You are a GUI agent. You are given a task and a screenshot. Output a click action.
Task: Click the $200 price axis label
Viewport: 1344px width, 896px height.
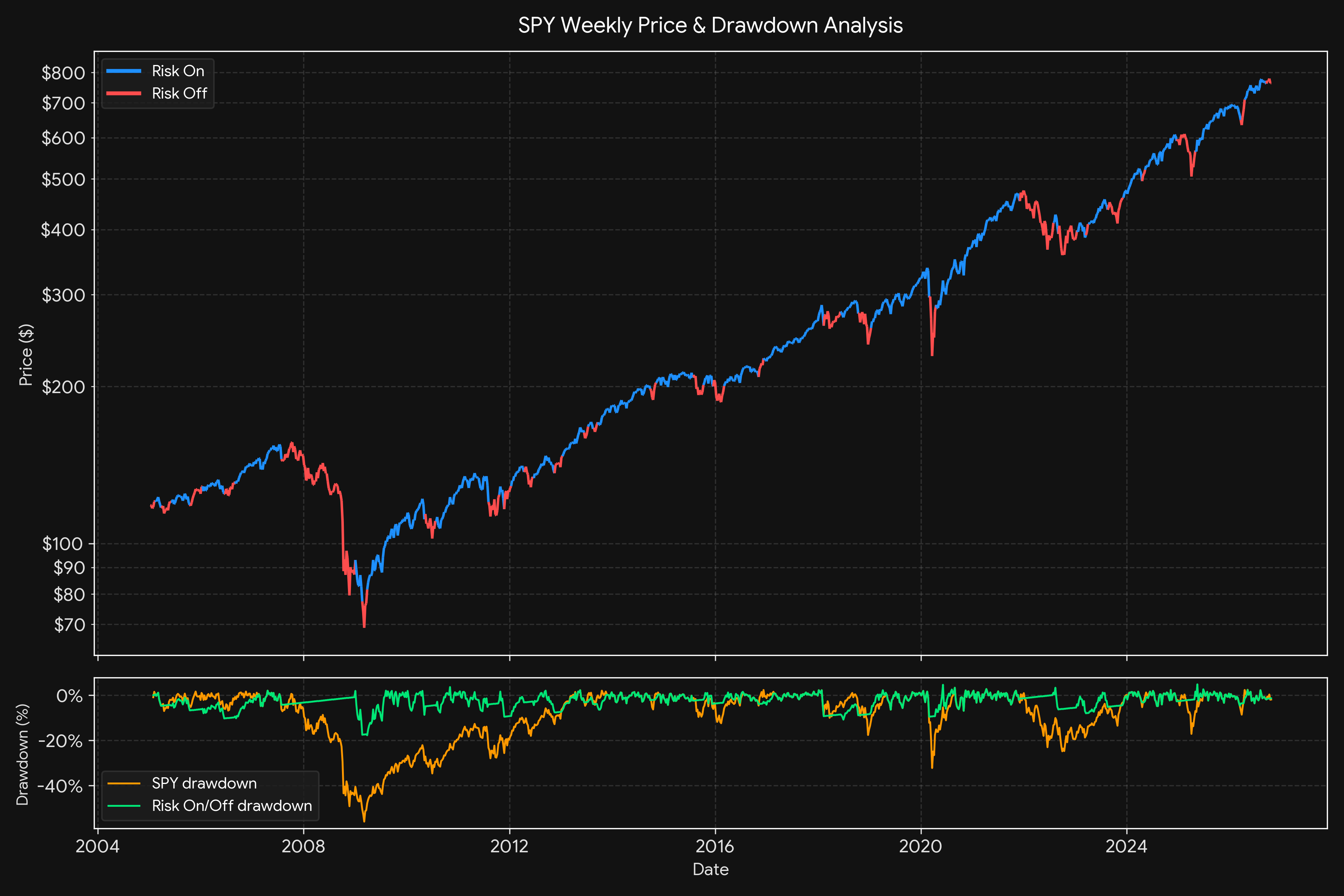coord(63,387)
